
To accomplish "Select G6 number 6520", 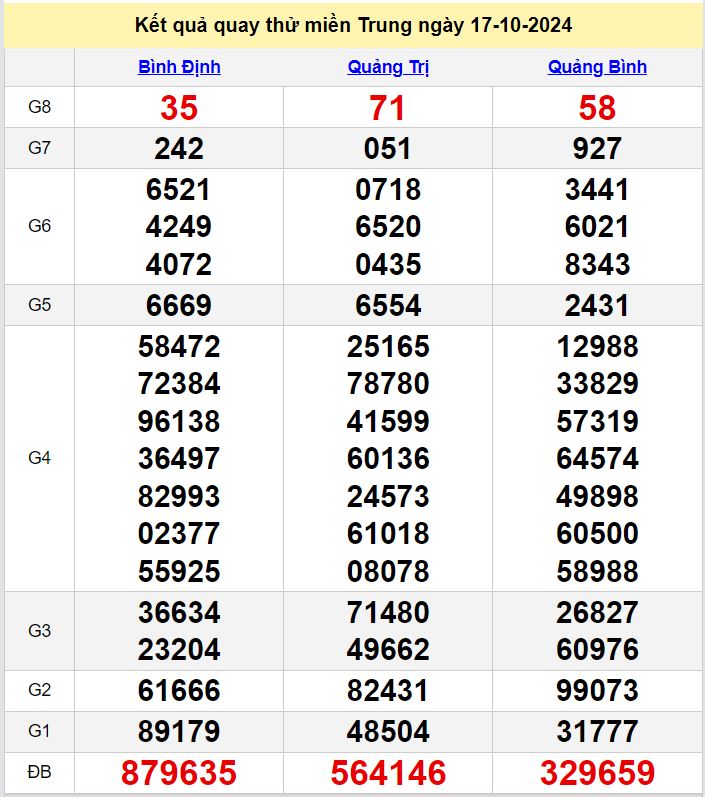I will [x=388, y=227].
